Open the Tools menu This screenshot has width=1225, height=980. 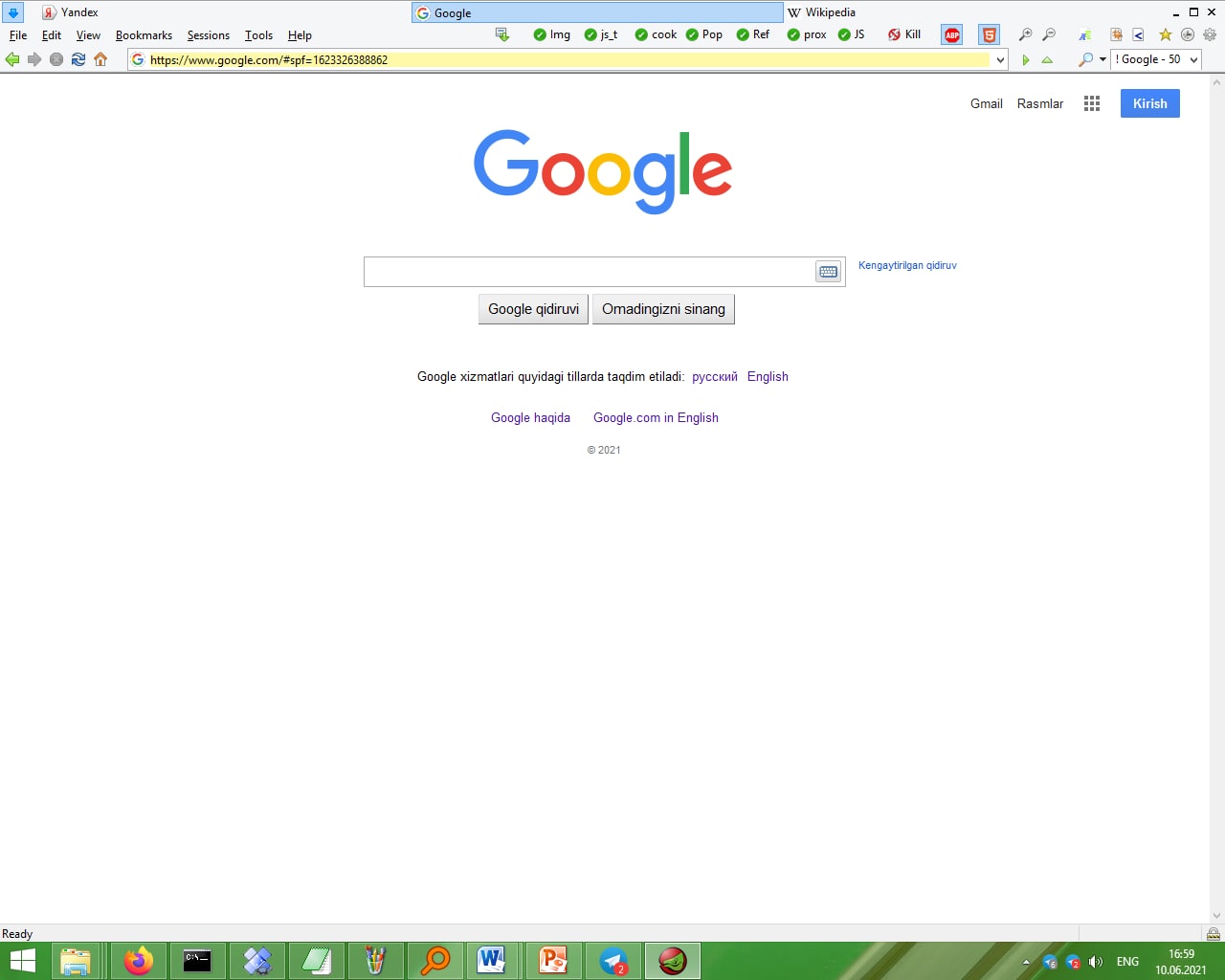pyautogui.click(x=258, y=35)
